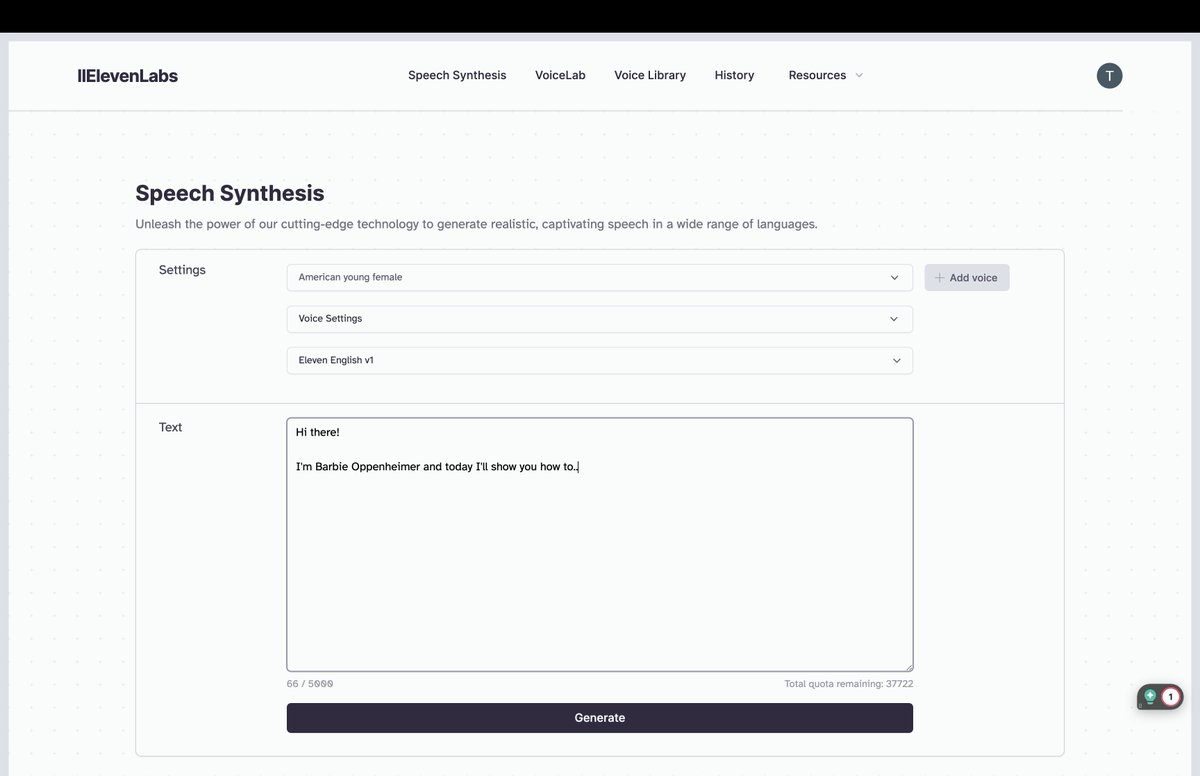Click the 'Text' section label
Screen dimensions: 1200x776
(171, 427)
